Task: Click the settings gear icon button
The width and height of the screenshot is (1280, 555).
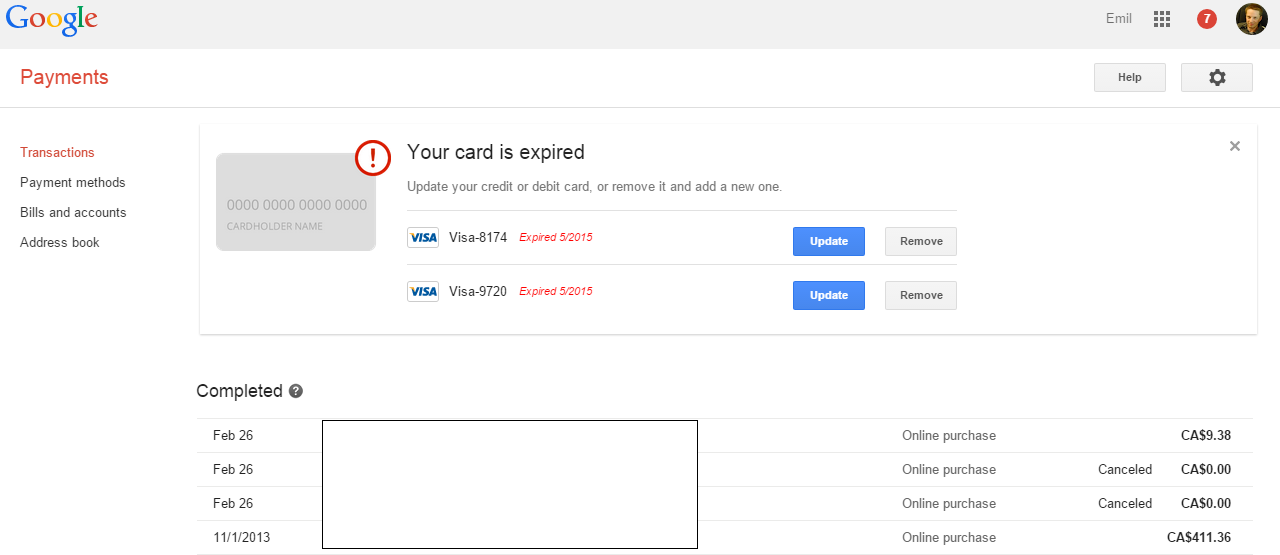Action: 1217,77
